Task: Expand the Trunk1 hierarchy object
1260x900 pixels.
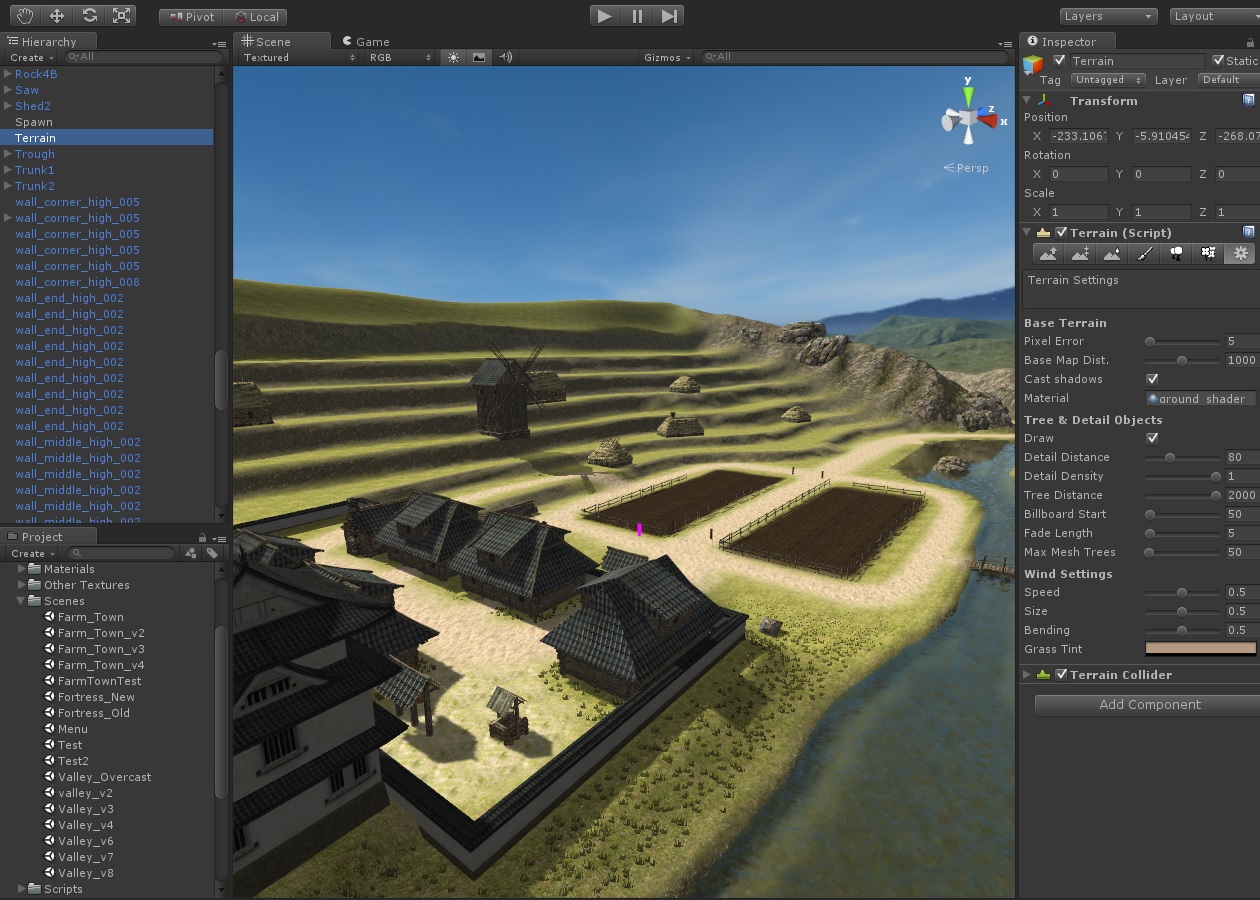Action: pyautogui.click(x=8, y=170)
